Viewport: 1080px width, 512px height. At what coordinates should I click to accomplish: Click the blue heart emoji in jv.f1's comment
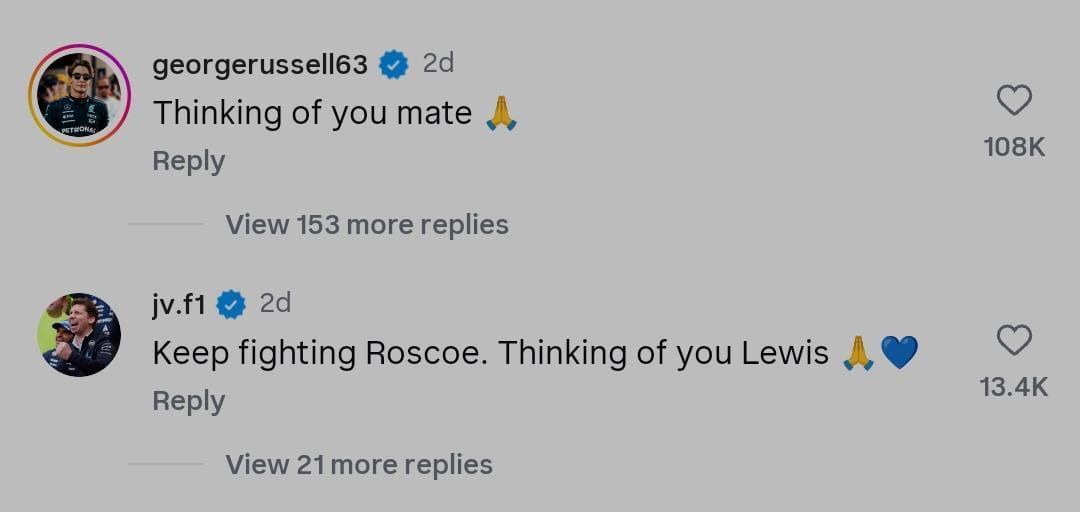[x=899, y=352]
